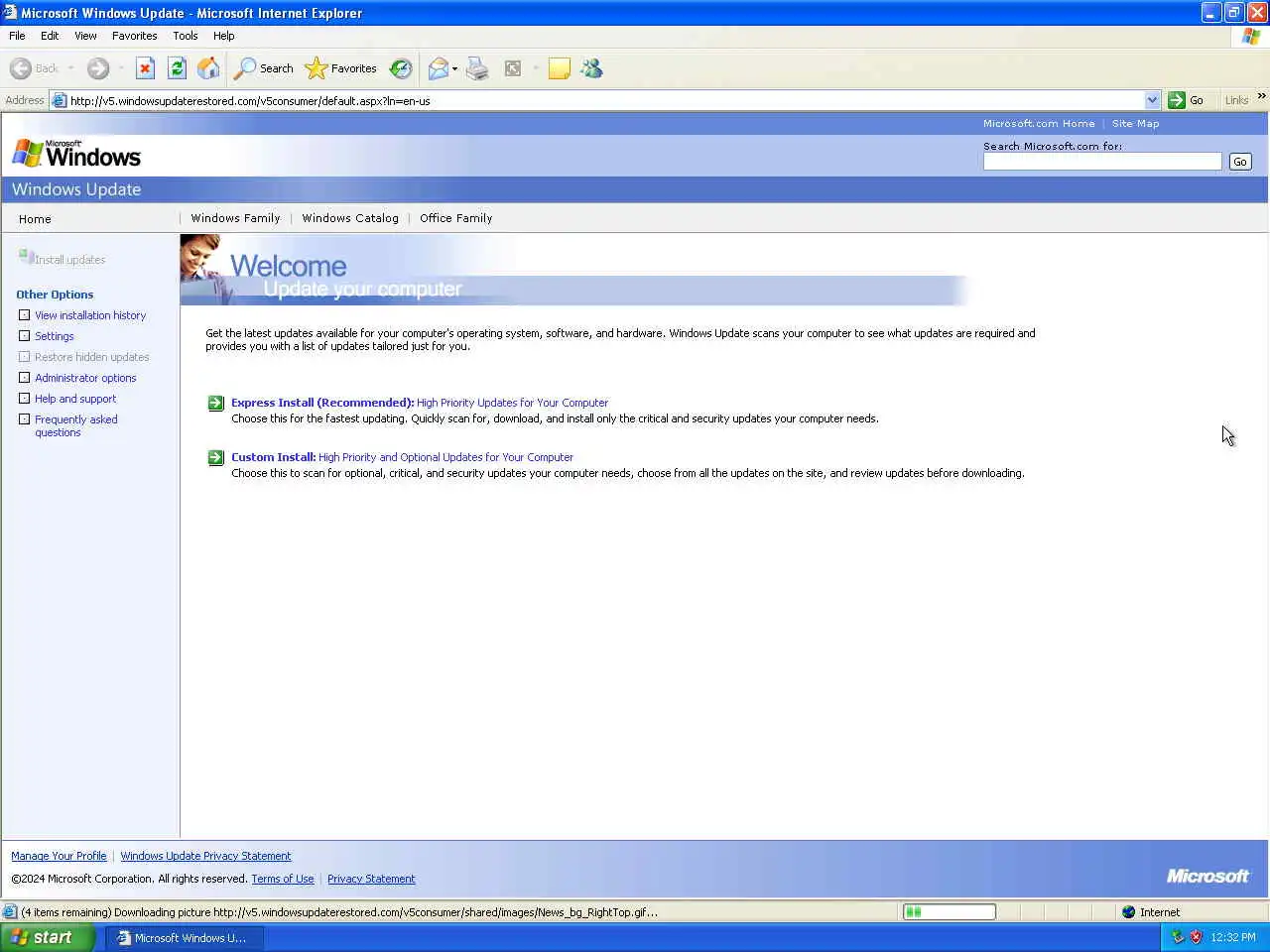Open the Terms of Use link
Viewport: 1270px width, 952px height.
pyautogui.click(x=283, y=879)
